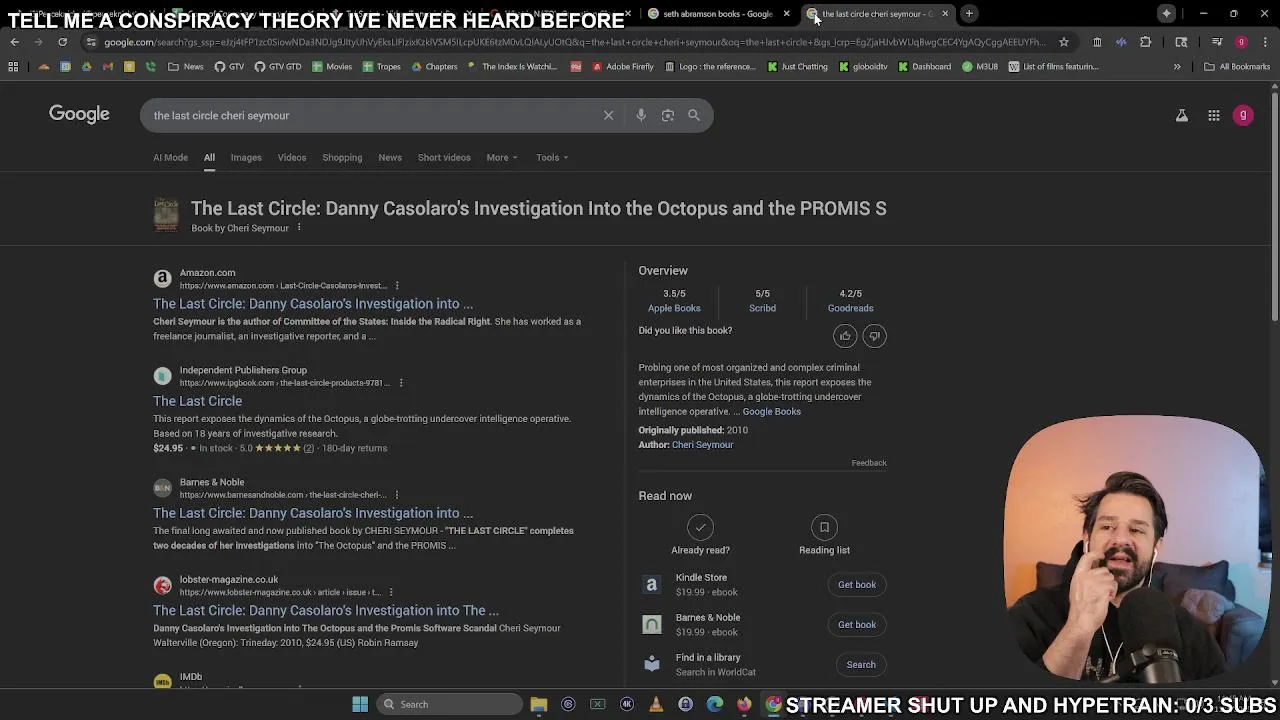This screenshot has width=1280, height=720.
Task: Open more options beside Book by Cheri Seymour
Action: 298,228
